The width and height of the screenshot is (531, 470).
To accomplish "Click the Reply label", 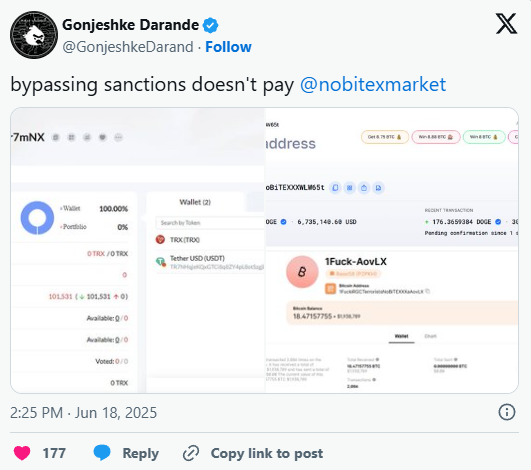I will click(141, 453).
